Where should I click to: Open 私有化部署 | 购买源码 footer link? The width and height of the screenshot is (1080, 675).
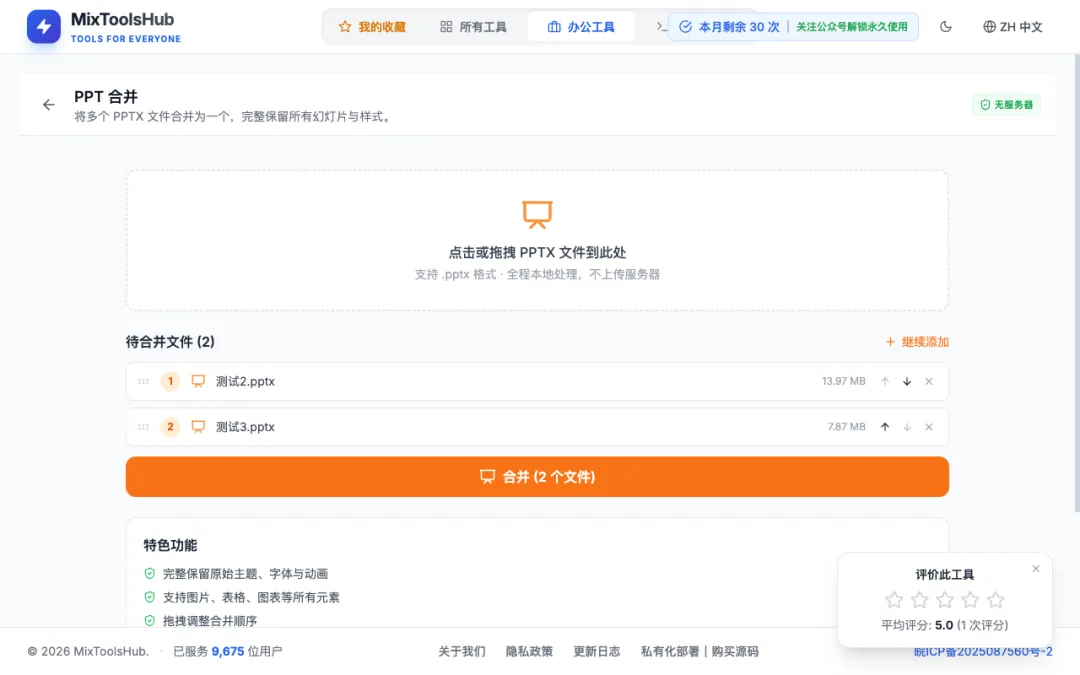coord(699,652)
